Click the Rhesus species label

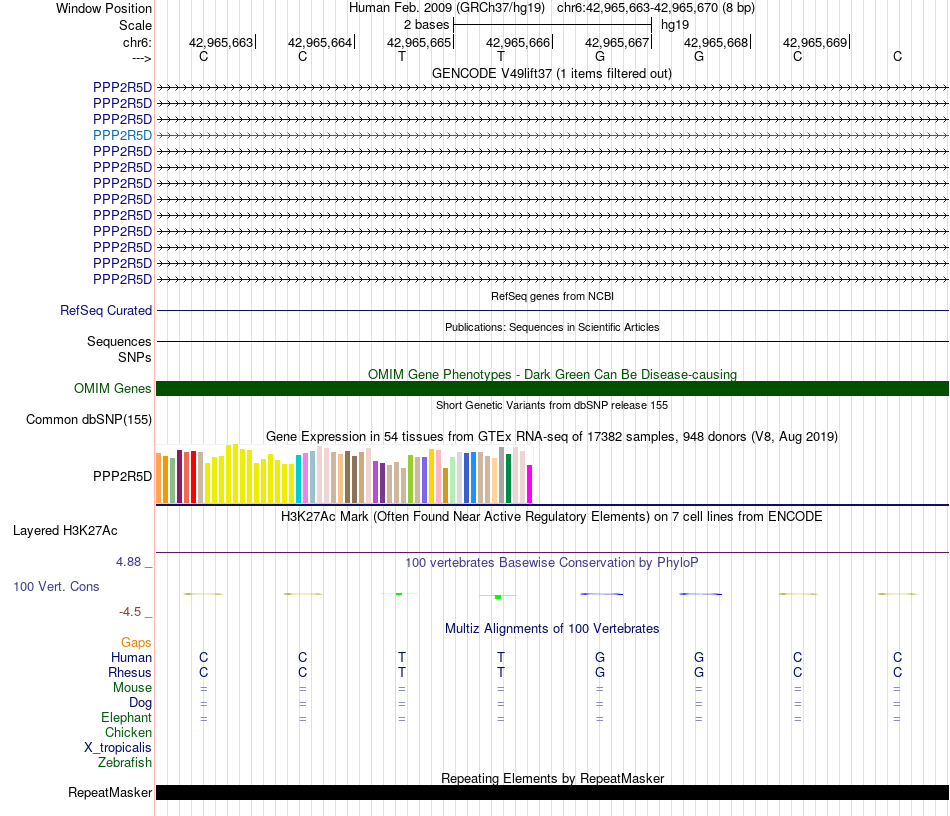130,672
